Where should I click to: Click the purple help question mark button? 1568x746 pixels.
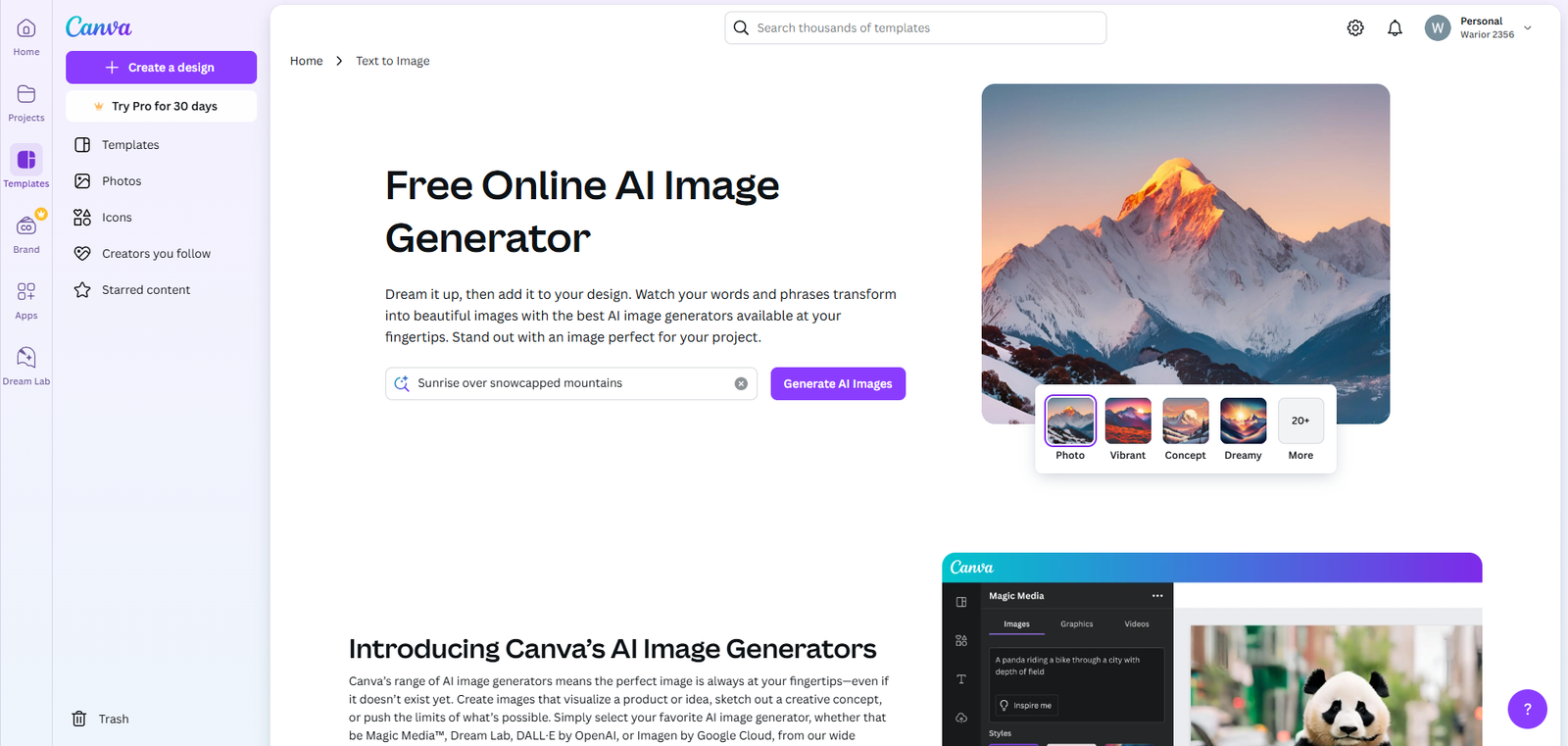pyautogui.click(x=1527, y=709)
